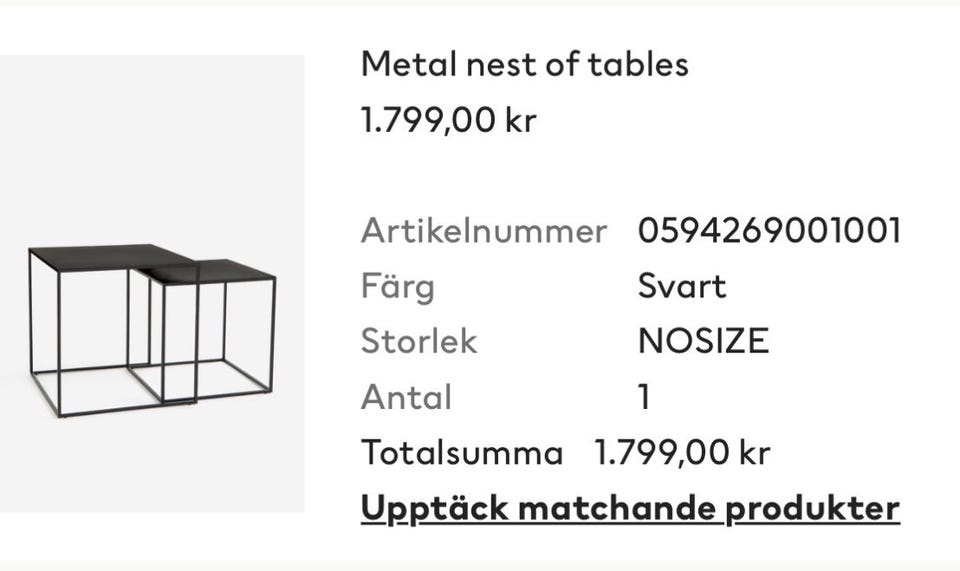Select the article number 0594269001001
The height and width of the screenshot is (571, 960).
pyautogui.click(x=769, y=231)
